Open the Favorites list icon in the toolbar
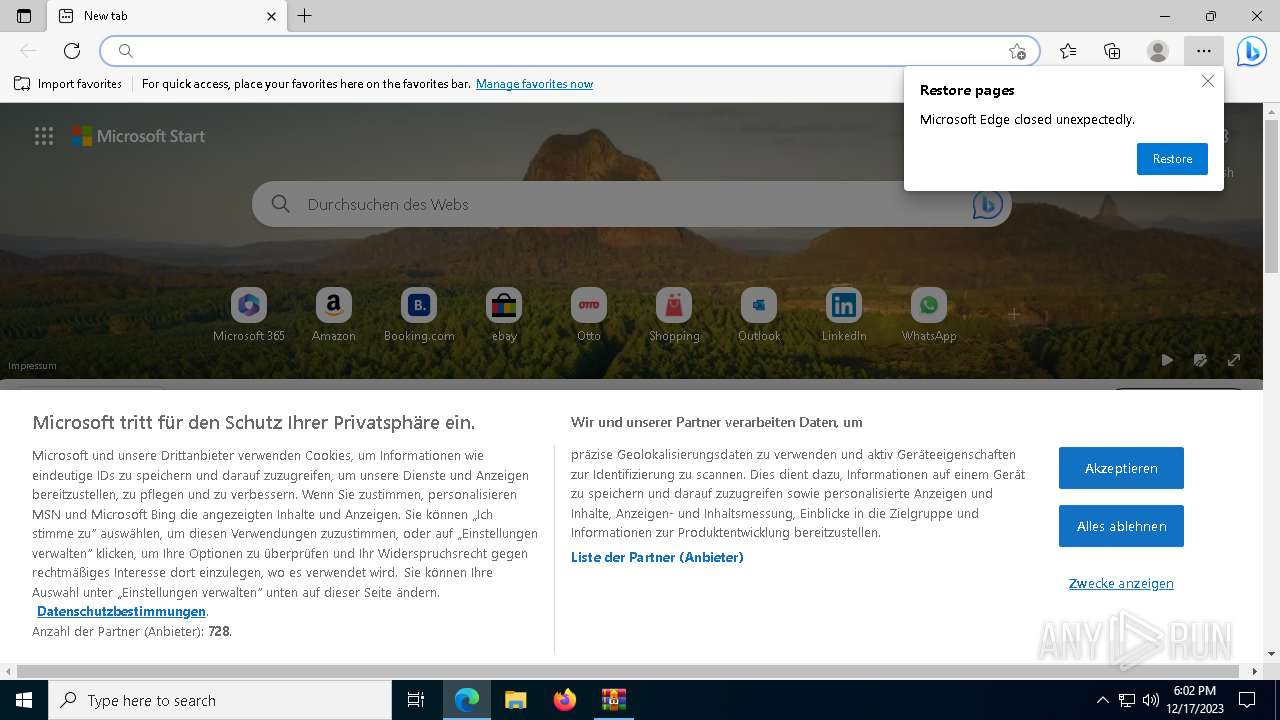 tap(1068, 51)
